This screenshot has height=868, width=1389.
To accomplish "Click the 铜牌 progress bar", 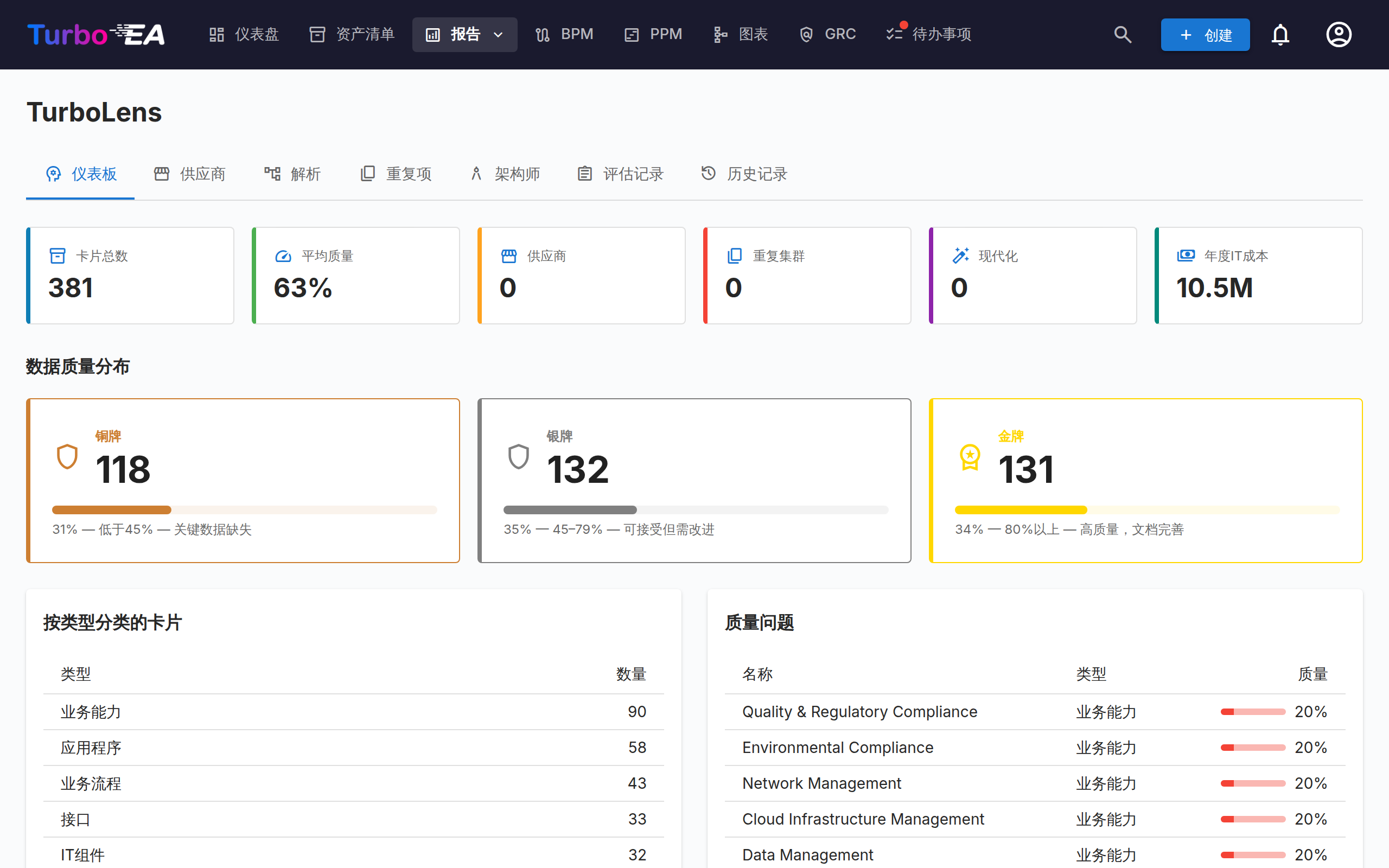I will [245, 510].
